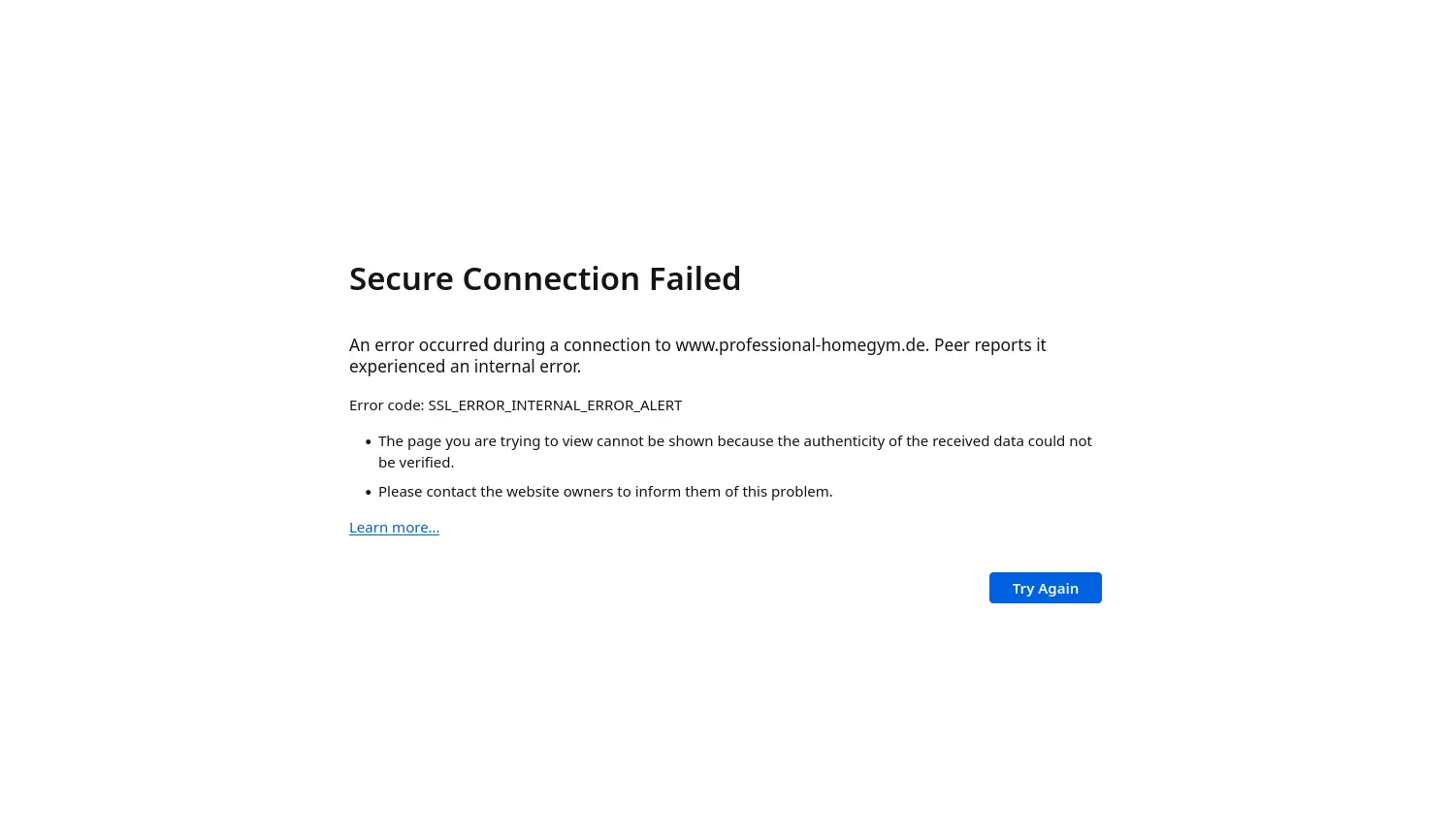Click the 'be verified.' line of text
The image size is (1455, 840).
(416, 463)
